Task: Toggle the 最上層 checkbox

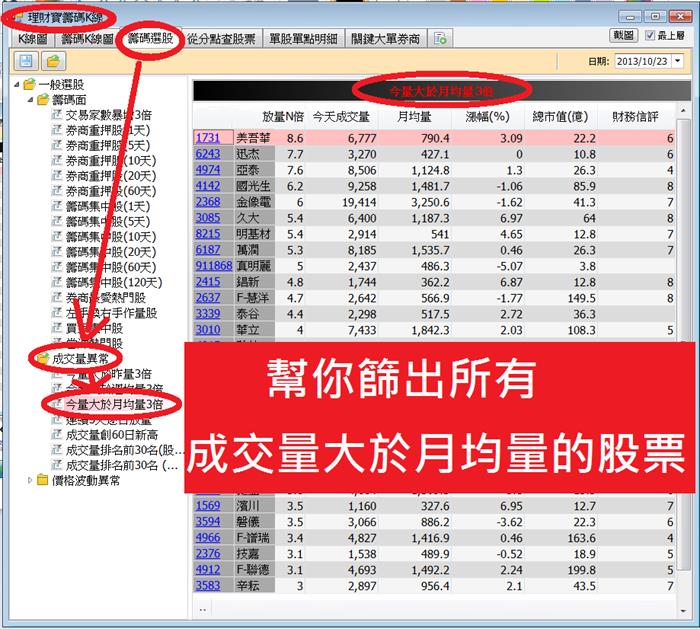Action: 650,35
